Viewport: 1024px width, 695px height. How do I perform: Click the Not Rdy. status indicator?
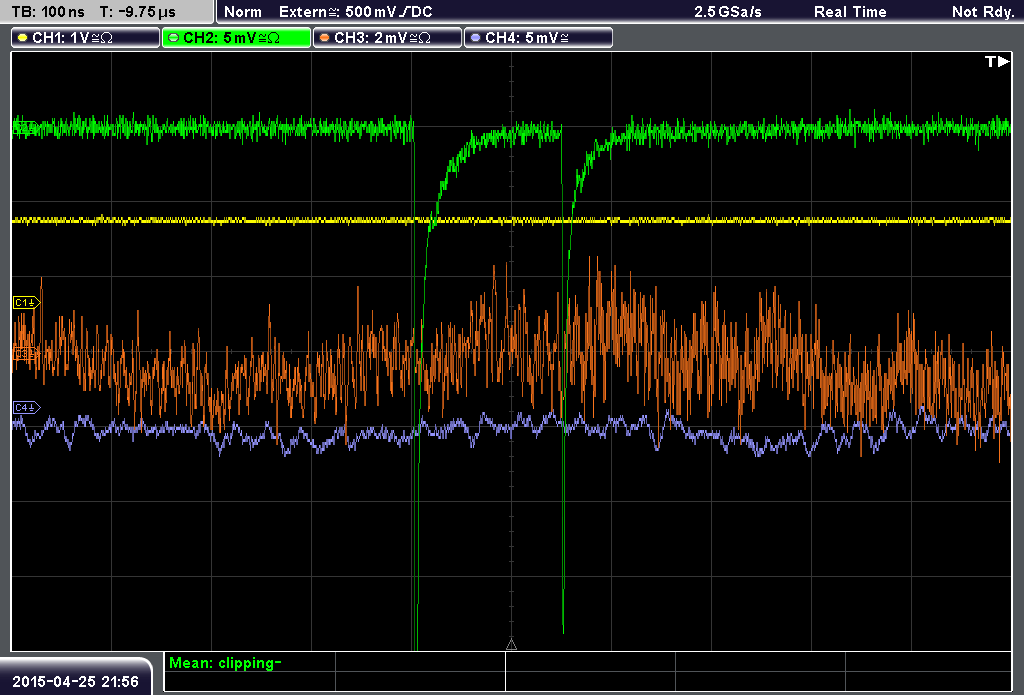pos(983,12)
